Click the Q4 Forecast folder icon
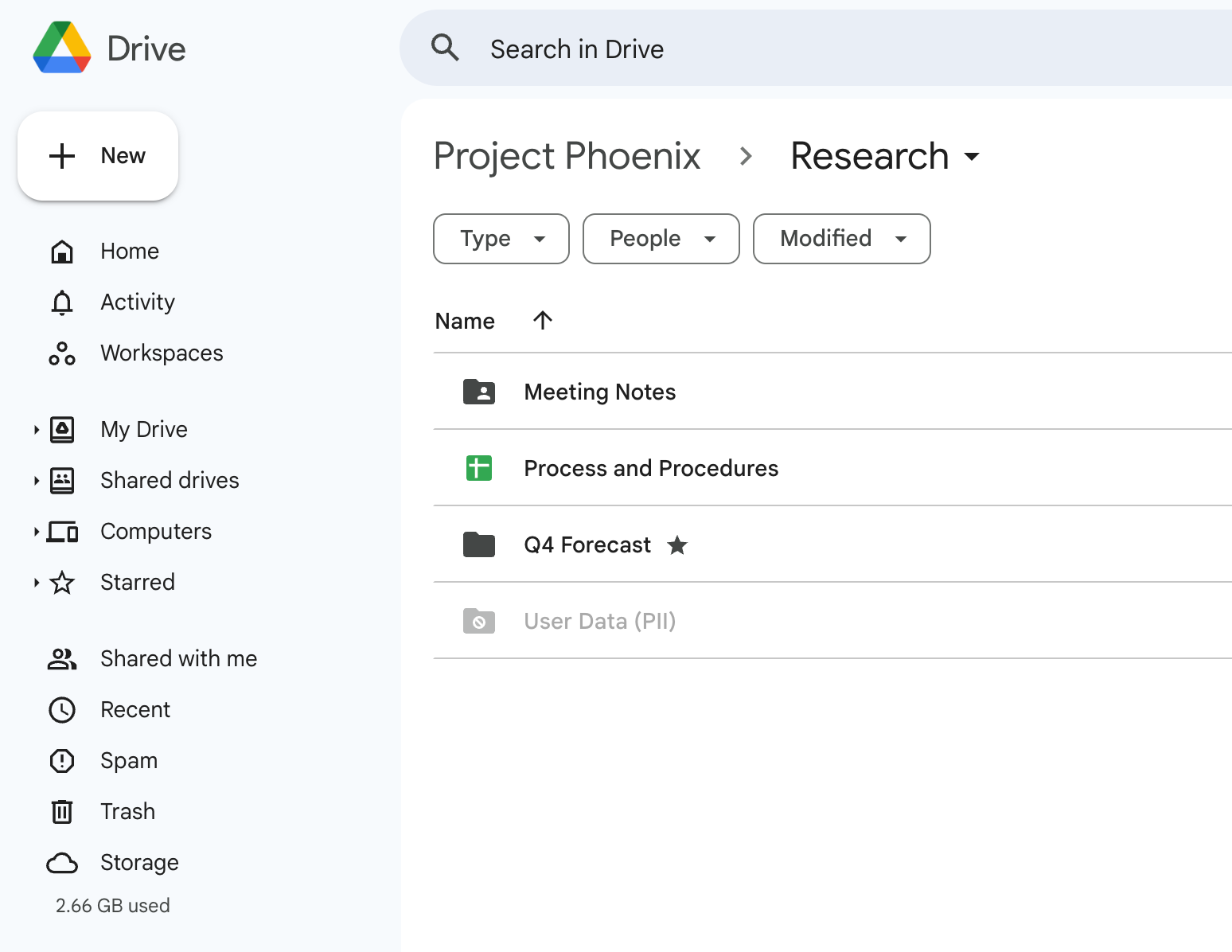The image size is (1232, 952). pos(479,544)
